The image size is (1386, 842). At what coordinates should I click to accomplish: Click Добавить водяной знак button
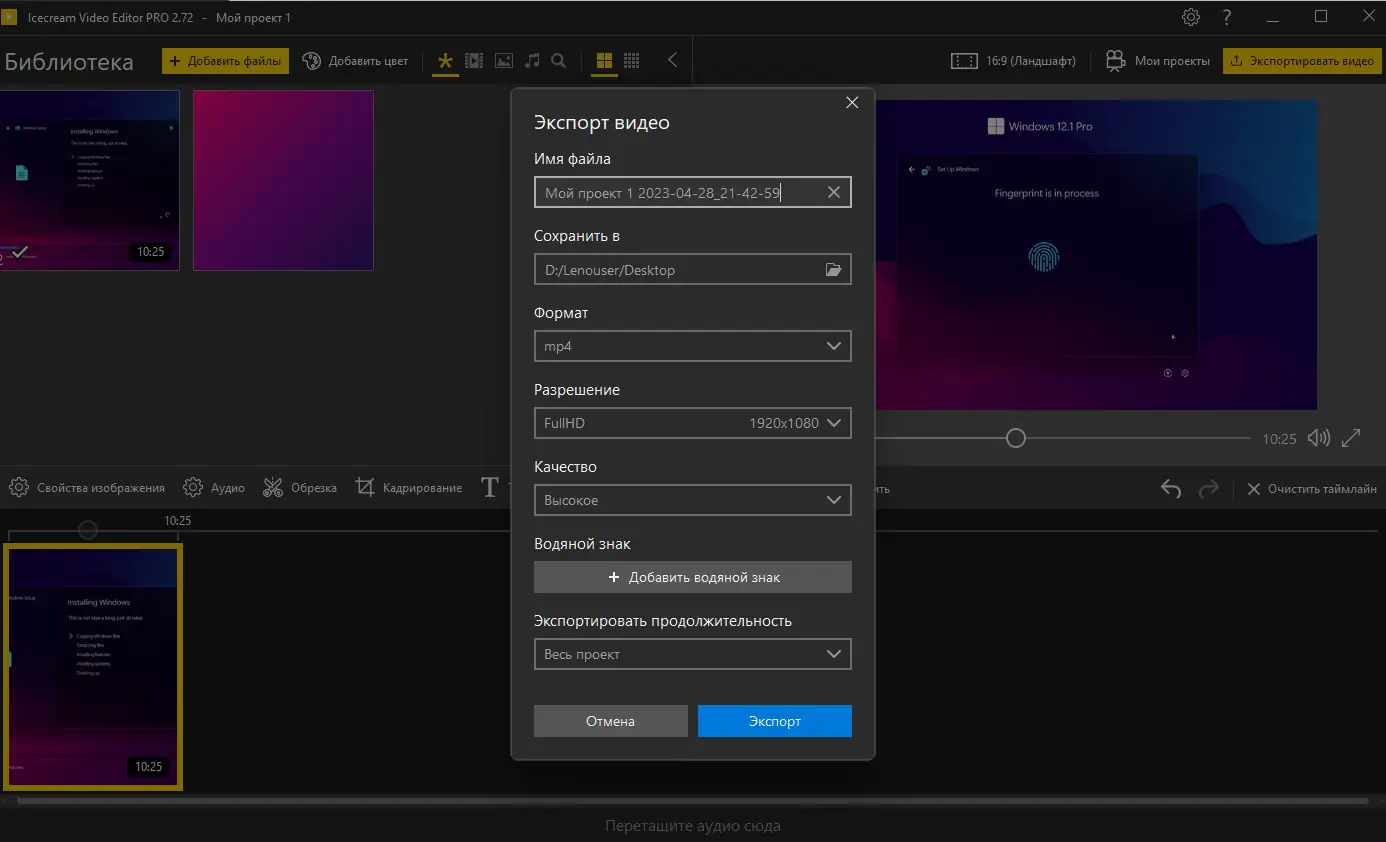[692, 577]
